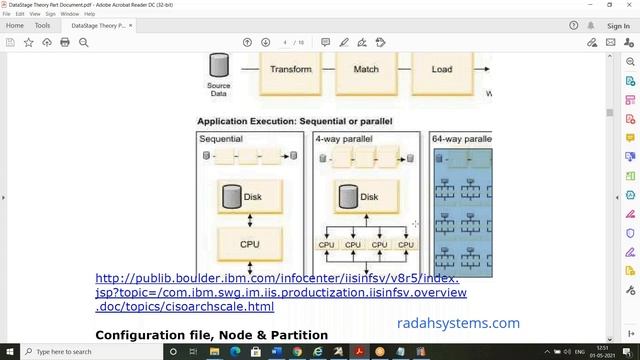Open the Window menu
Image resolution: width=640 pixels, height=360 pixels.
[70, 14]
